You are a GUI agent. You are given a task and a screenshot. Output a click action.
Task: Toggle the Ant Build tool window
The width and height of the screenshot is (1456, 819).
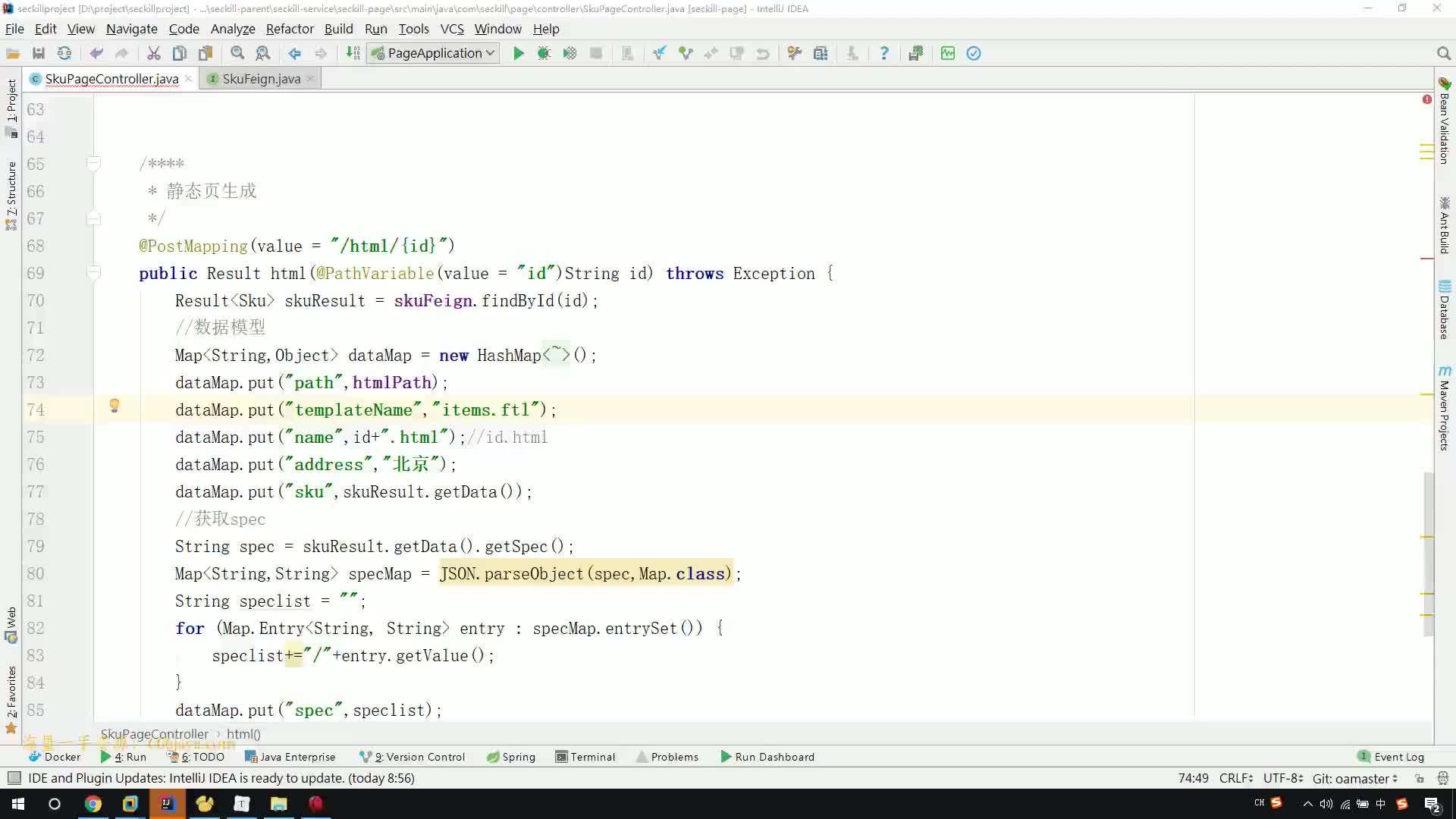1445,225
